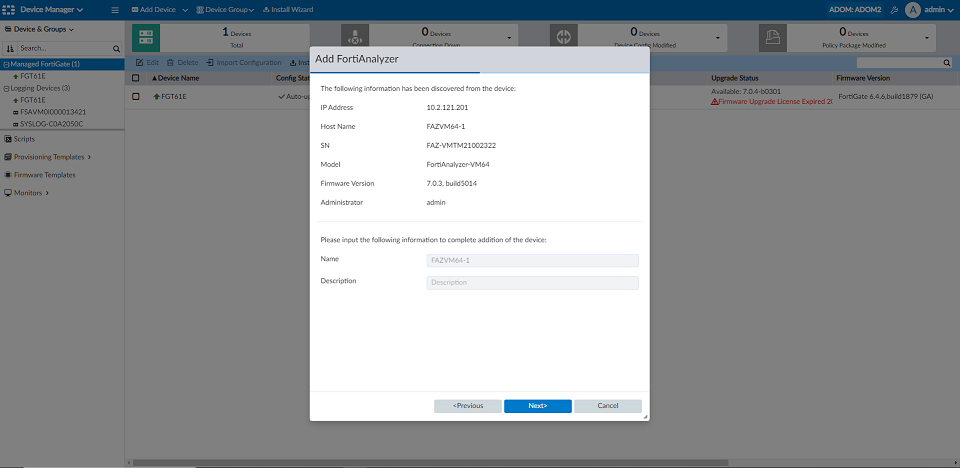The image size is (960, 468).
Task: Open the wrench tools icon
Action: pyautogui.click(x=894, y=10)
